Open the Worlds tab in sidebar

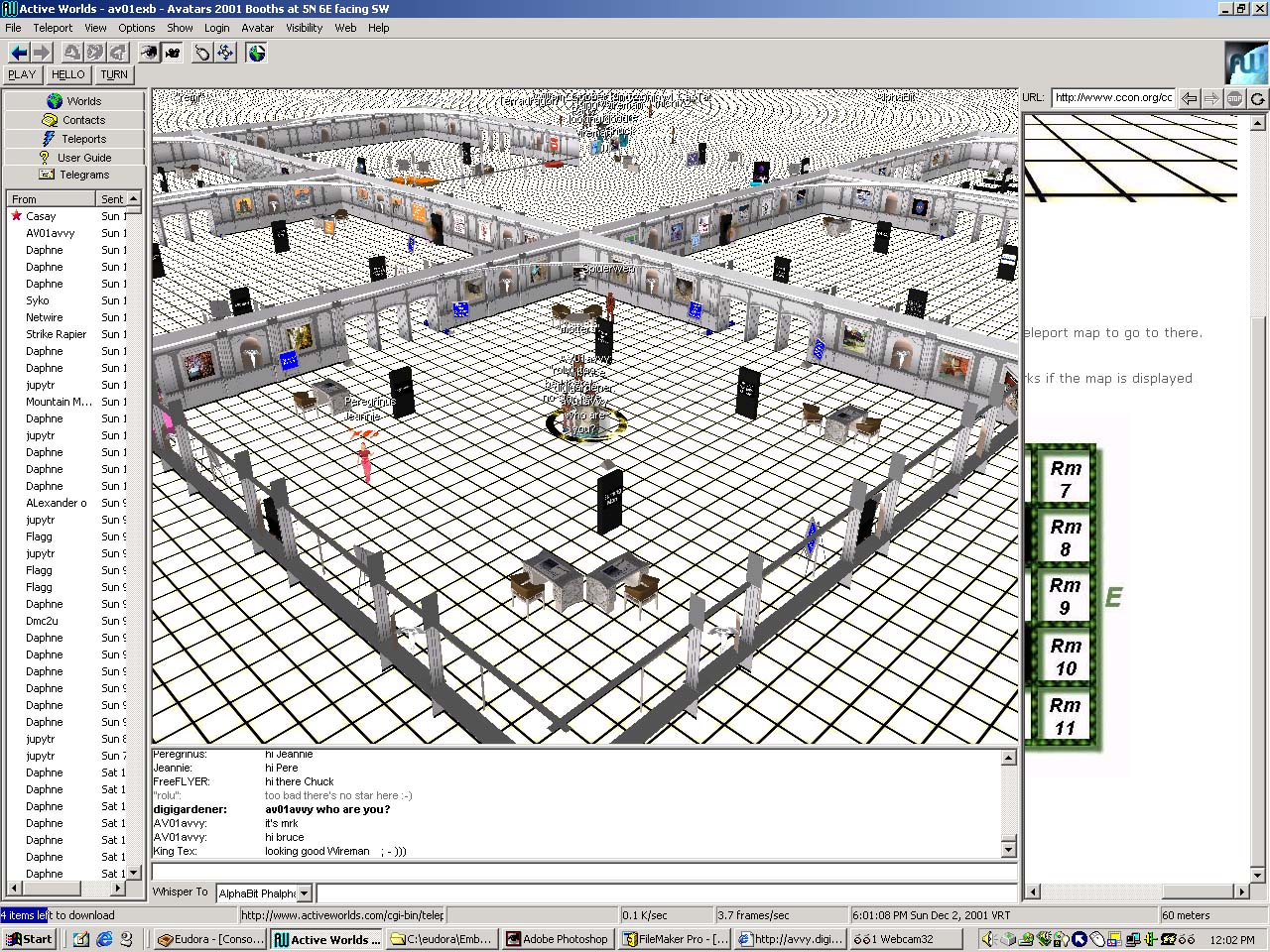tap(74, 101)
